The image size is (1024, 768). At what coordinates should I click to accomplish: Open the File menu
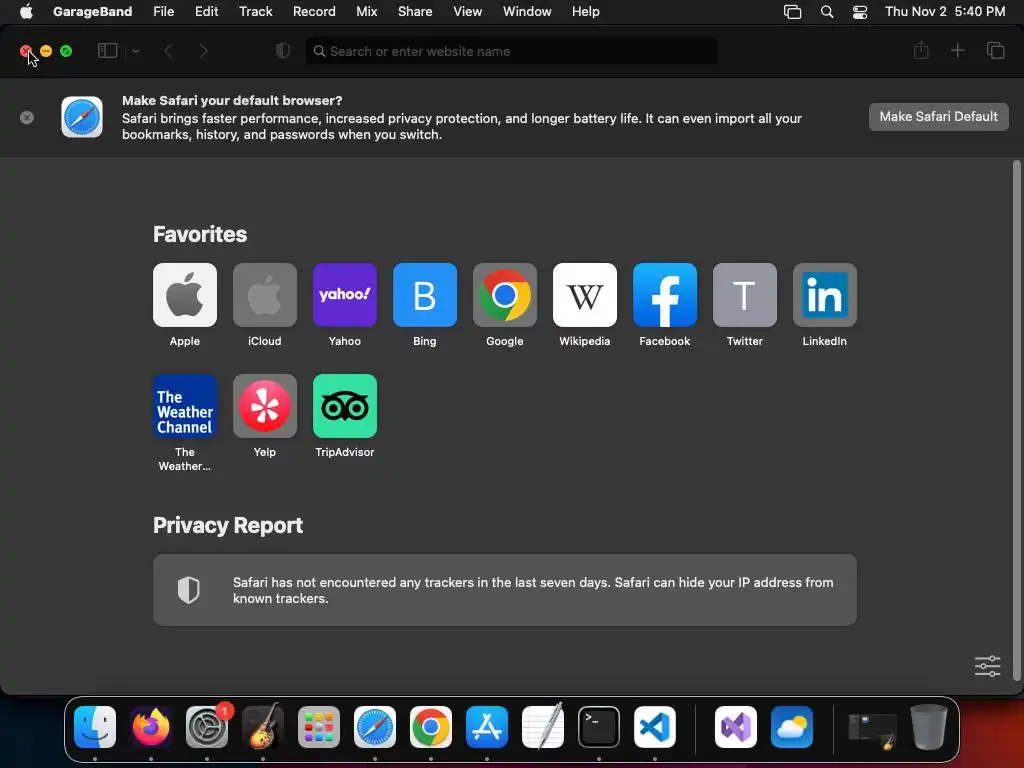point(163,12)
